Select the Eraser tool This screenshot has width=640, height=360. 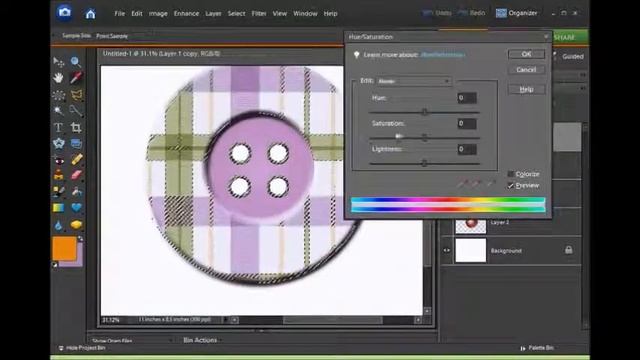coord(76,176)
